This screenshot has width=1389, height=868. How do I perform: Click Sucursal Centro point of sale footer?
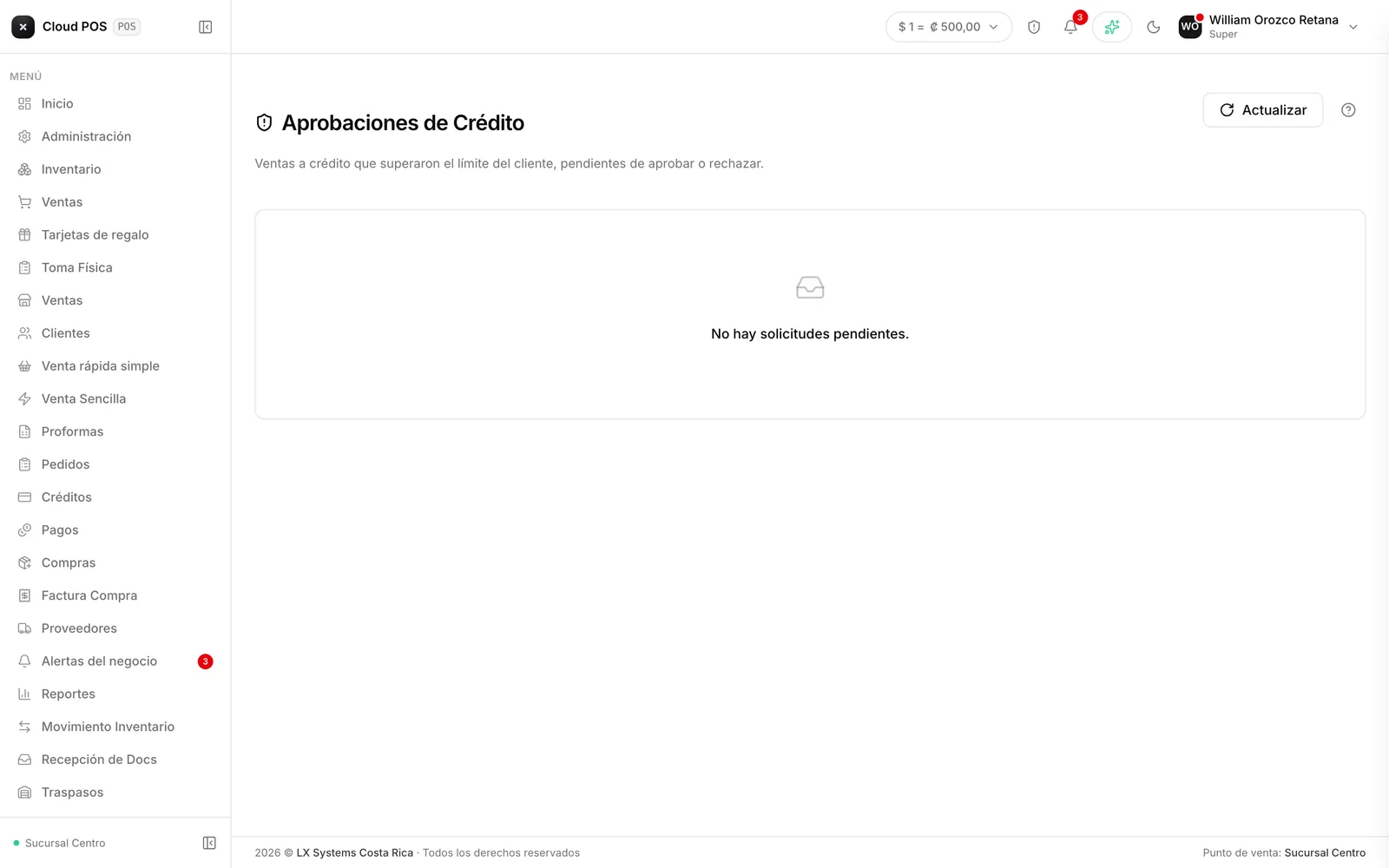tap(1325, 853)
